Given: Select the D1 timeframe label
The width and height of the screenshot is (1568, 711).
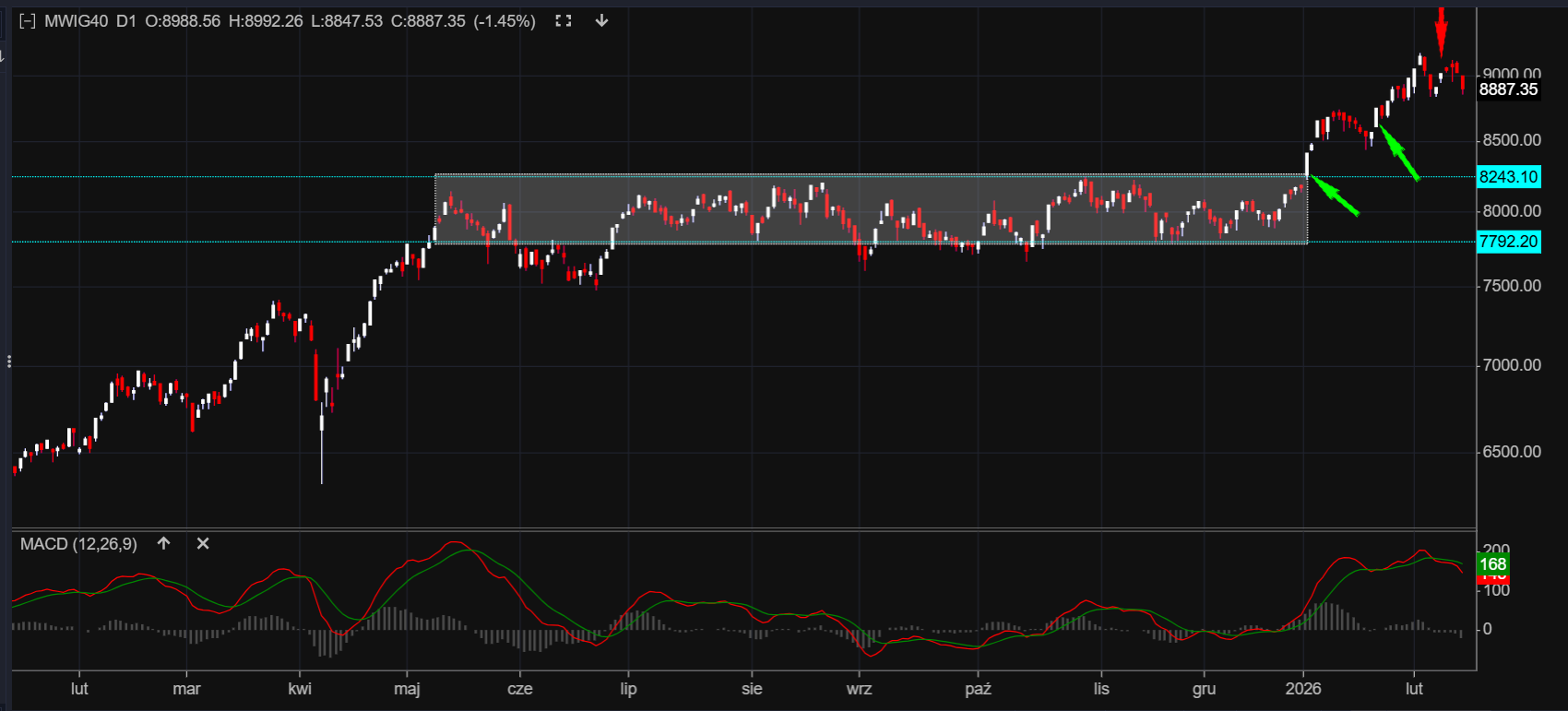Looking at the screenshot, I should [x=126, y=21].
